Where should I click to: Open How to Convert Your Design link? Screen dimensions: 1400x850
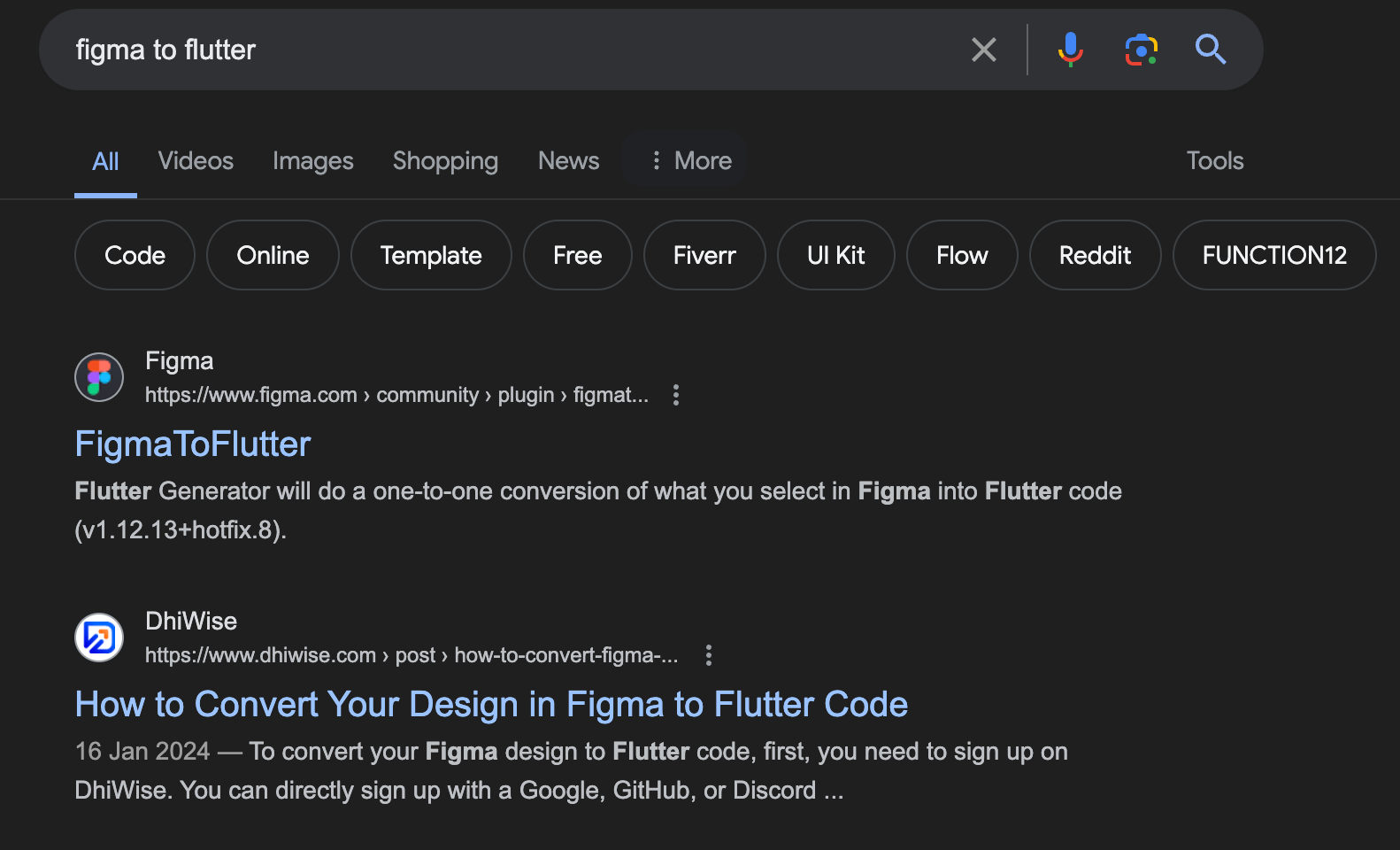click(x=491, y=705)
